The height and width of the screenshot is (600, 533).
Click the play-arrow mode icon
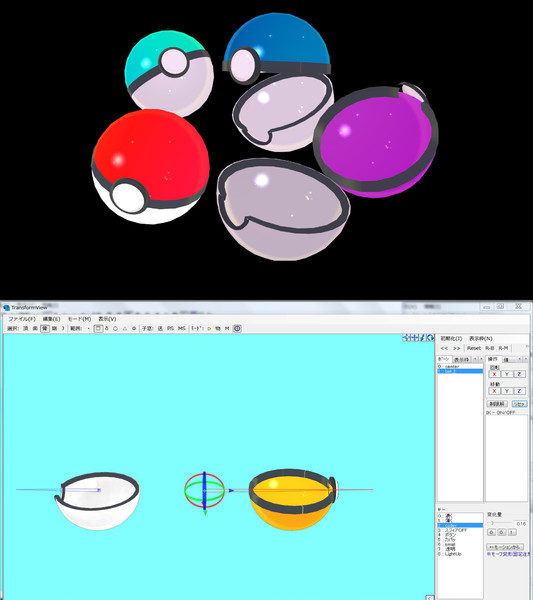pyautogui.click(x=209, y=328)
